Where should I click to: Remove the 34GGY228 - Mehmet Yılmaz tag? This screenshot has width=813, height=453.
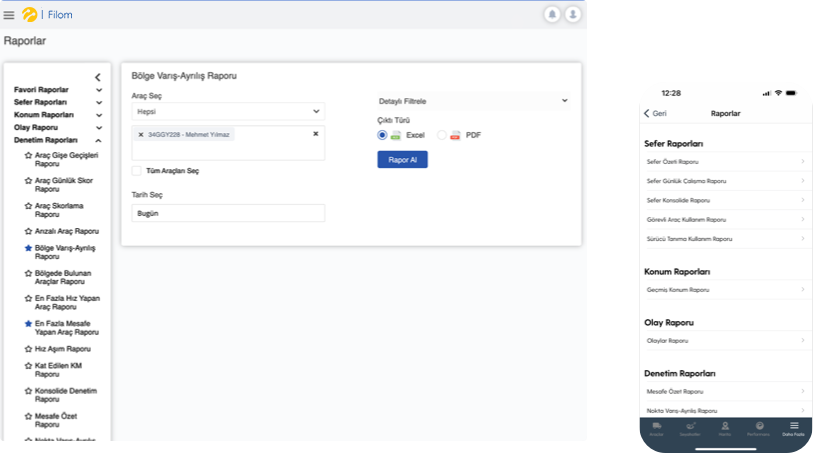click(141, 134)
